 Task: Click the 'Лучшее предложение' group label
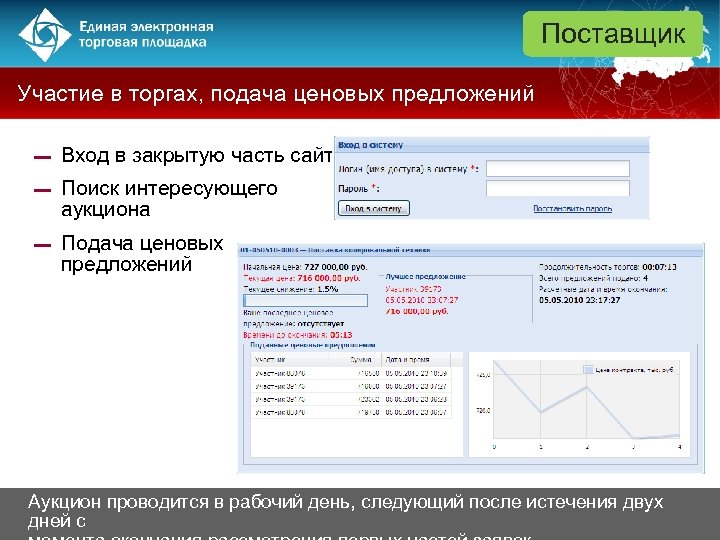pos(425,276)
